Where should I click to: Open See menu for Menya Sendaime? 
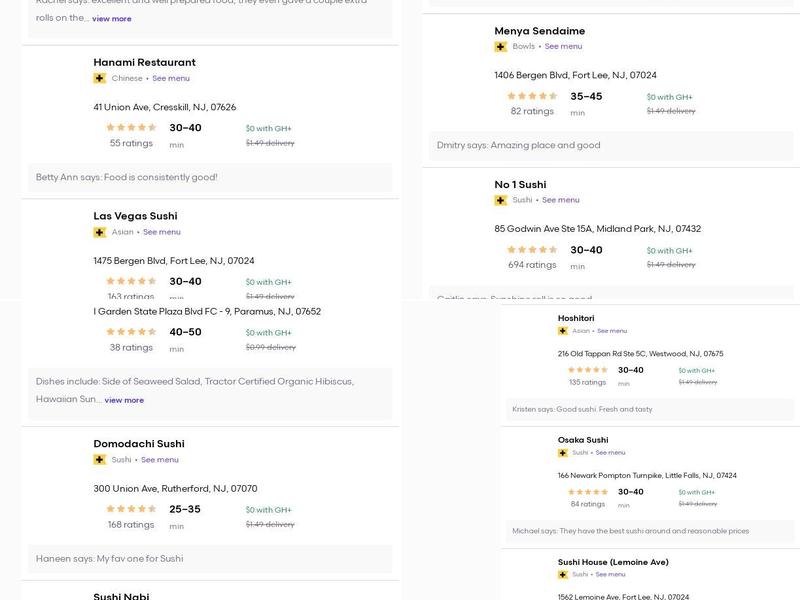coord(563,47)
